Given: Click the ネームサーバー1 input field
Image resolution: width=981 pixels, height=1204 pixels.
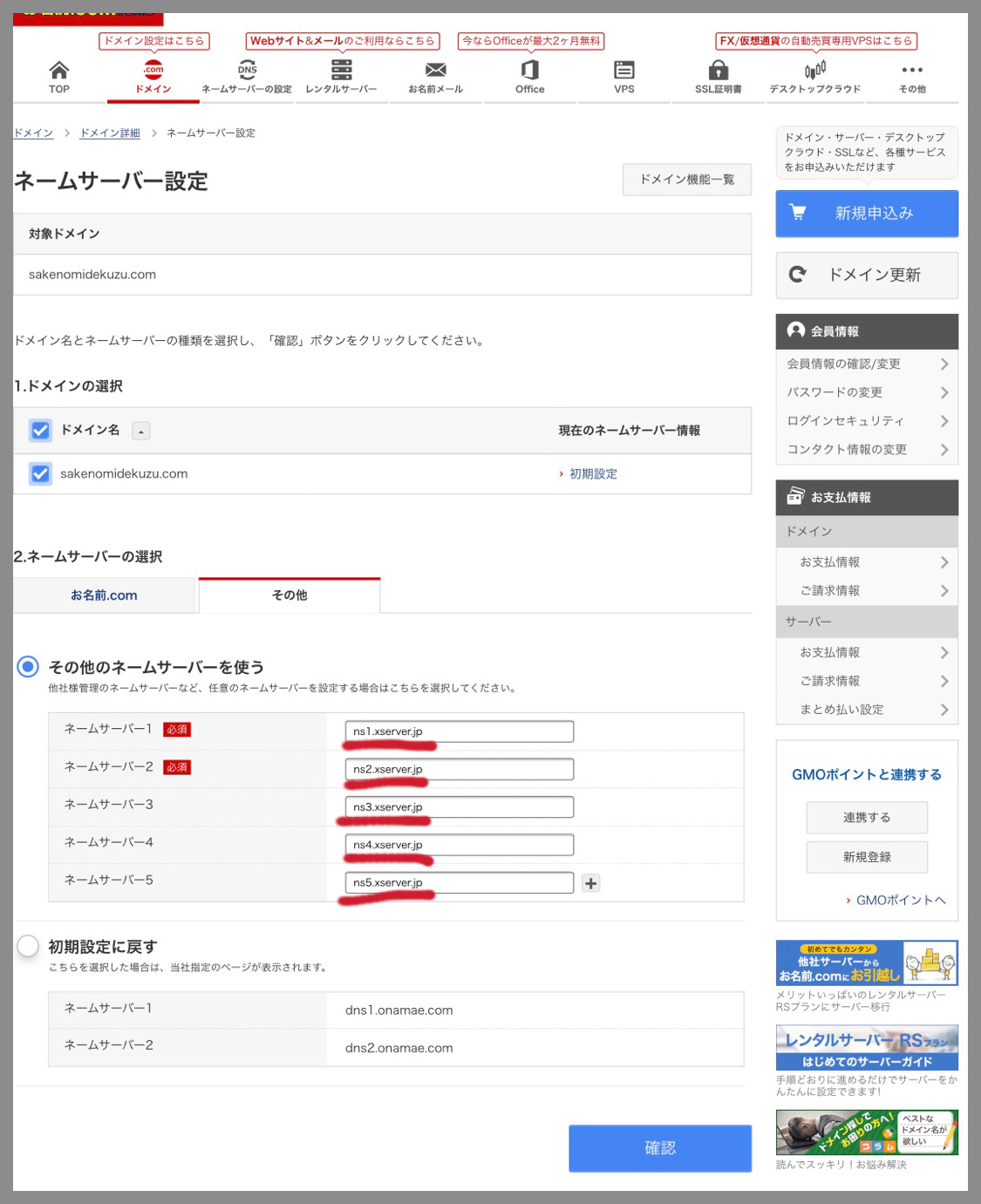Looking at the screenshot, I should click(x=460, y=731).
